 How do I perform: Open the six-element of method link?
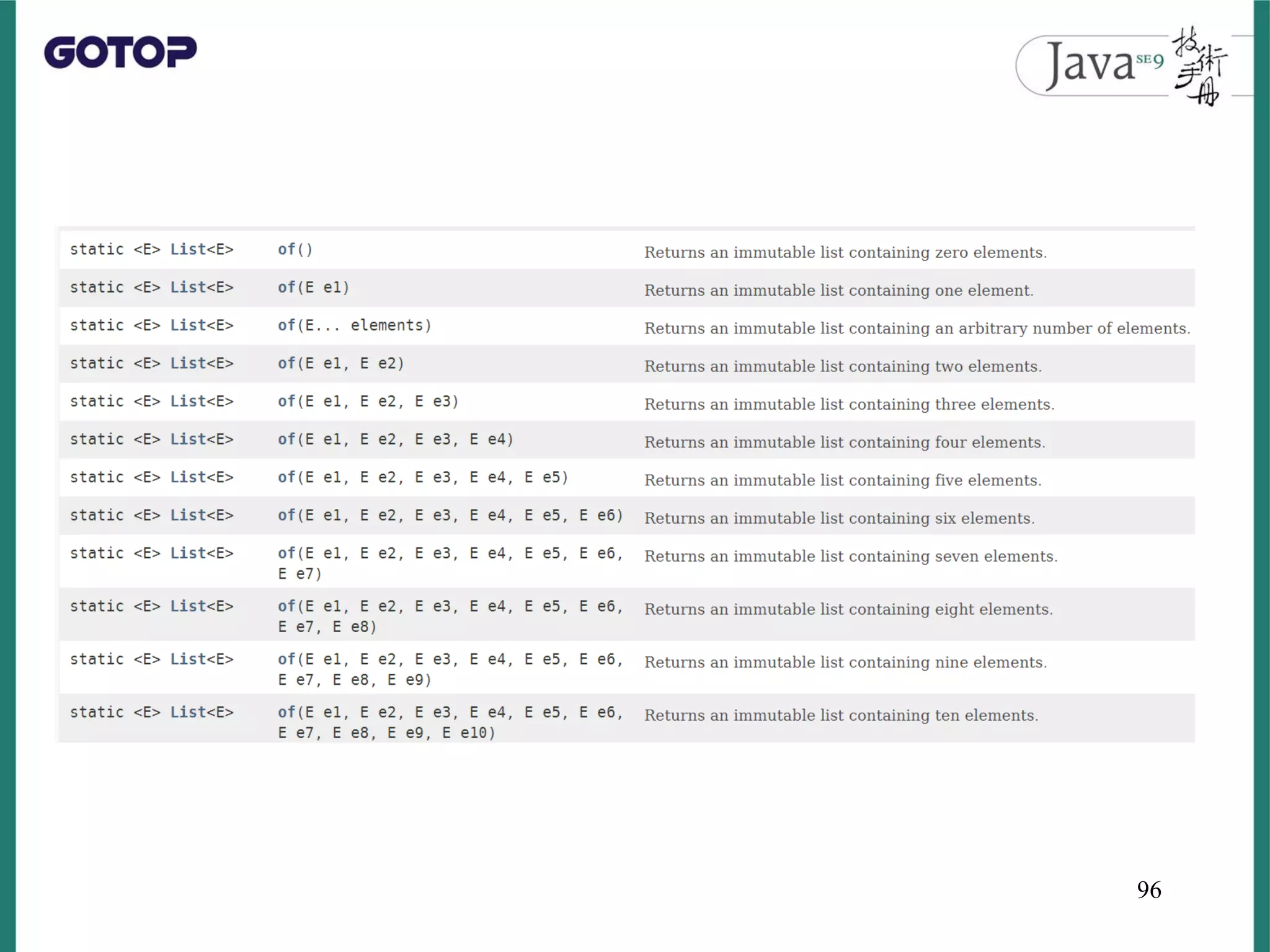tap(286, 516)
